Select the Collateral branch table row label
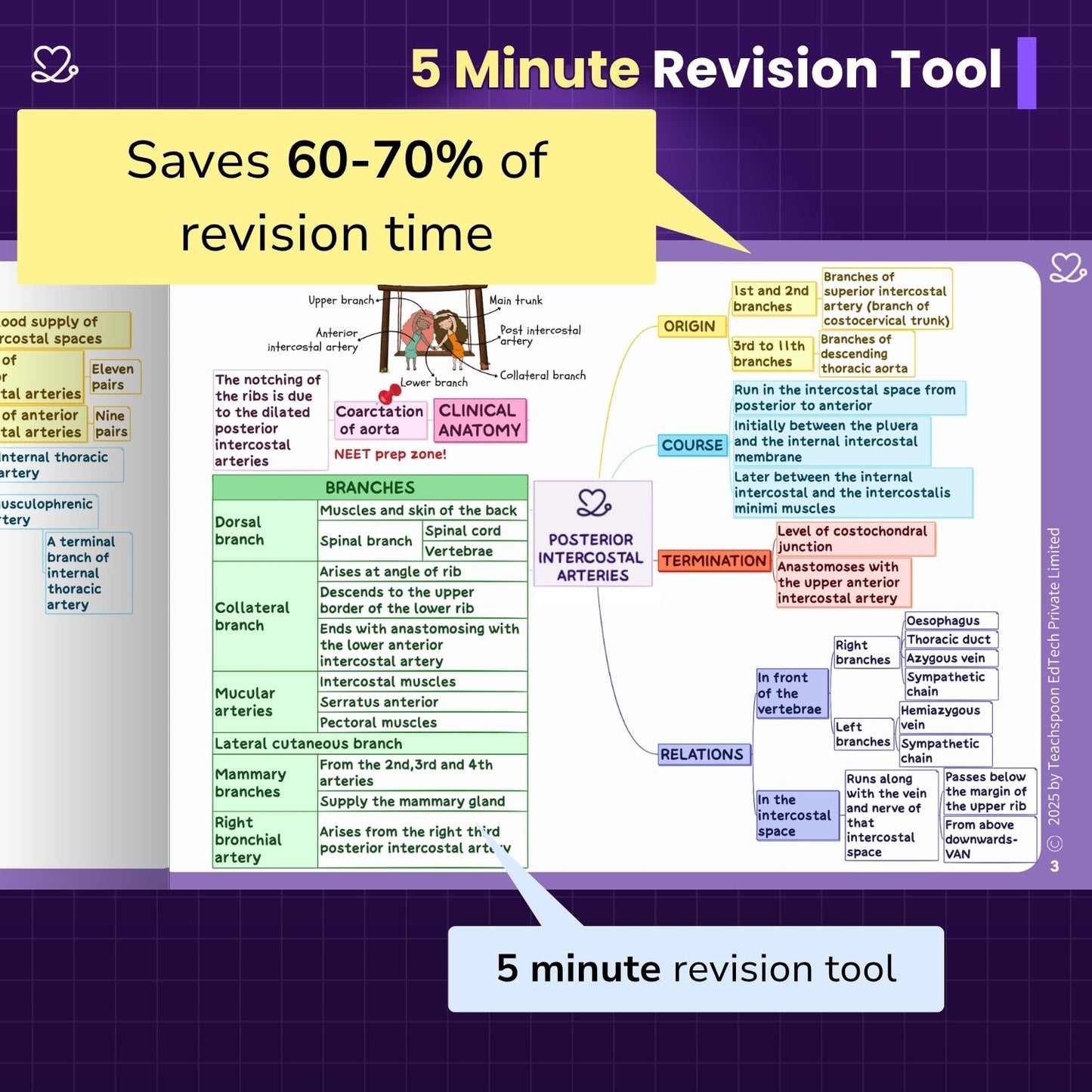The height and width of the screenshot is (1092, 1092). click(252, 617)
